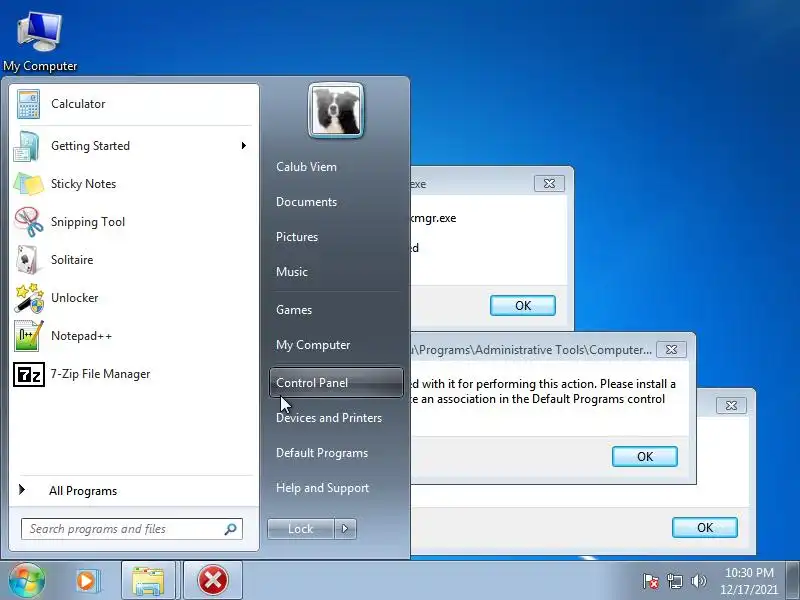Viewport: 800px width, 600px height.
Task: Click the Snipping Tool label text
Action: click(x=88, y=222)
